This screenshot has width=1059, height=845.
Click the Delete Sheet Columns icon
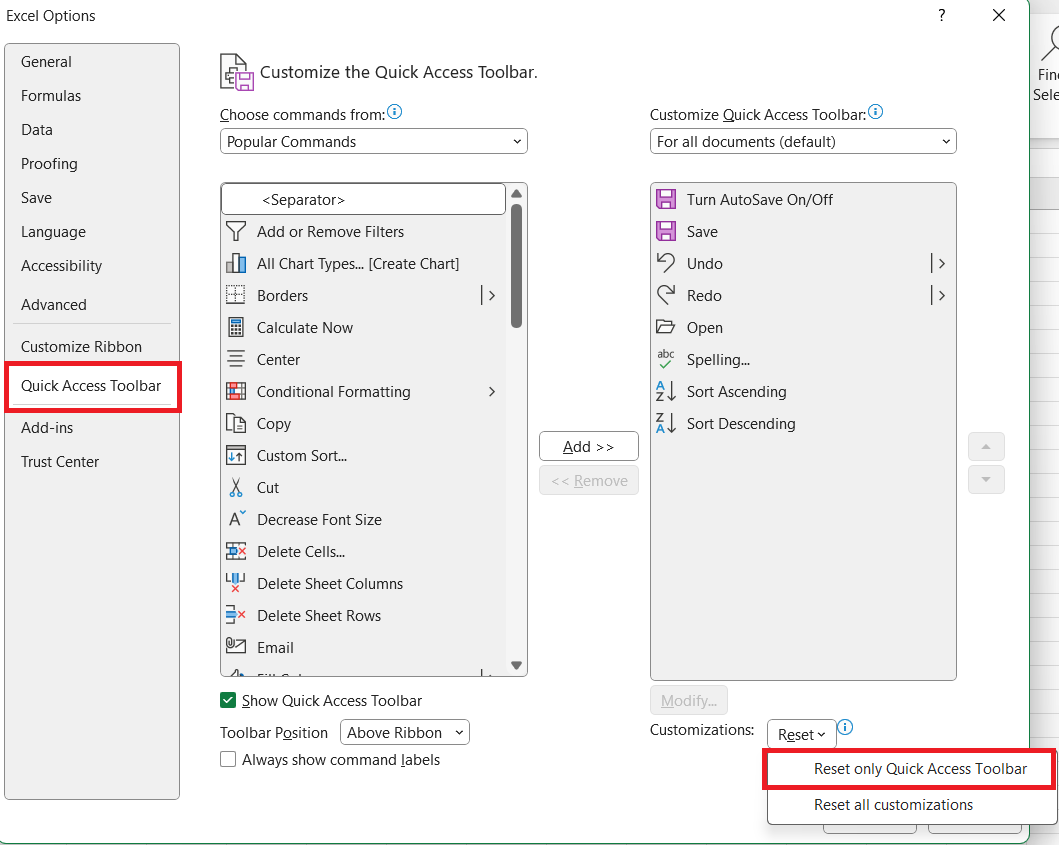(235, 583)
